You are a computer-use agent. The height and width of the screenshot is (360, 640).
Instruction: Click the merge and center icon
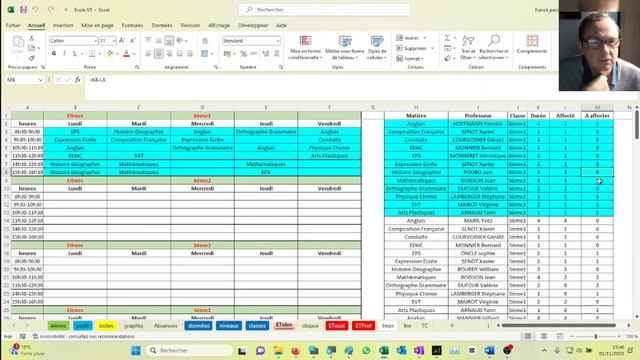205,53
